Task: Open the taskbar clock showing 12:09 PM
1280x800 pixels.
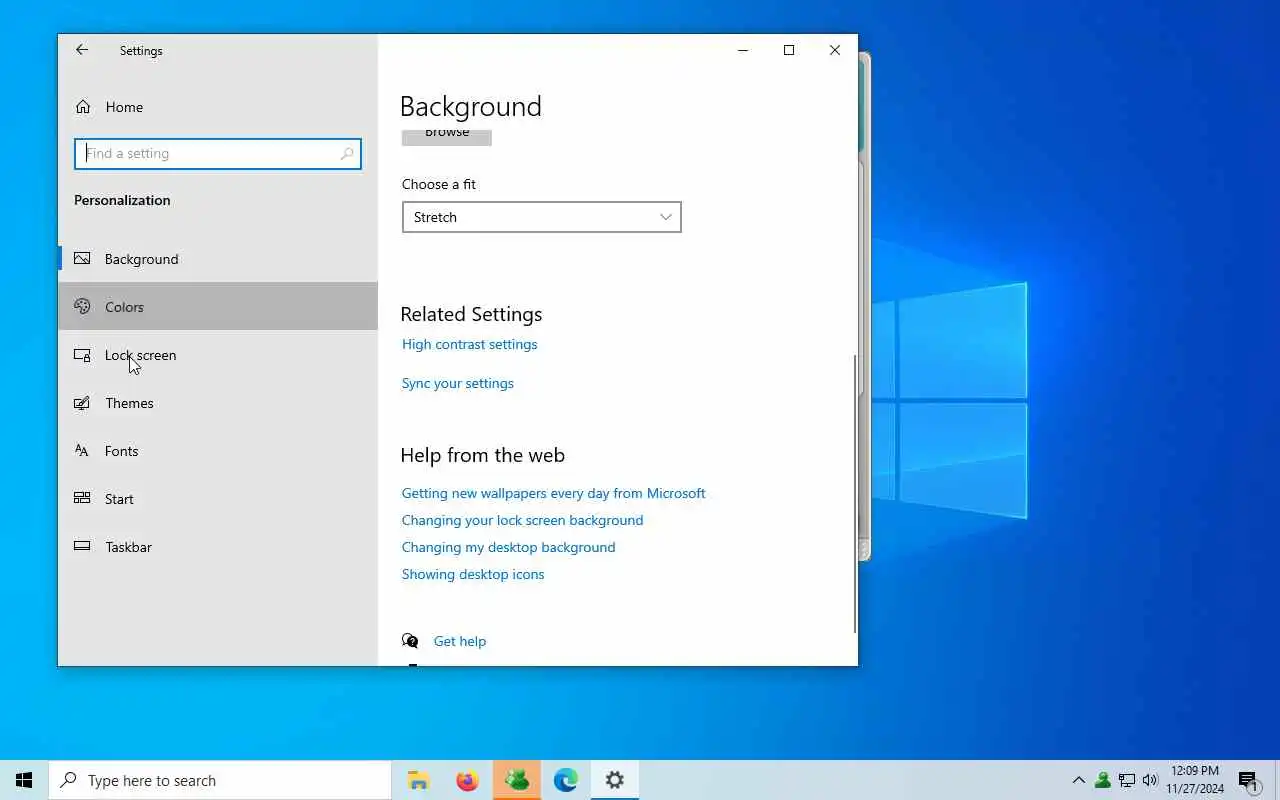Action: click(1195, 780)
